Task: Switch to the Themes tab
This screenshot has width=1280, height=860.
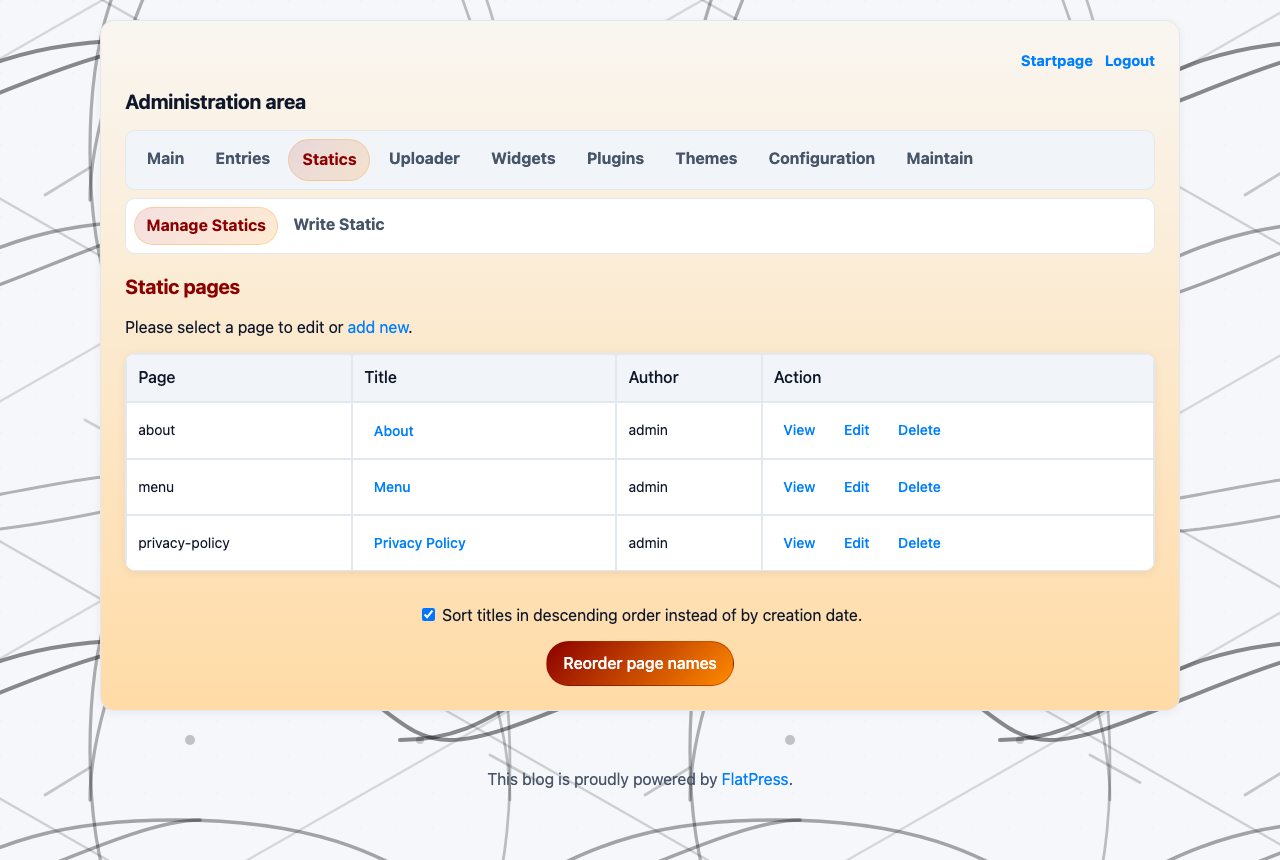Action: [x=706, y=159]
